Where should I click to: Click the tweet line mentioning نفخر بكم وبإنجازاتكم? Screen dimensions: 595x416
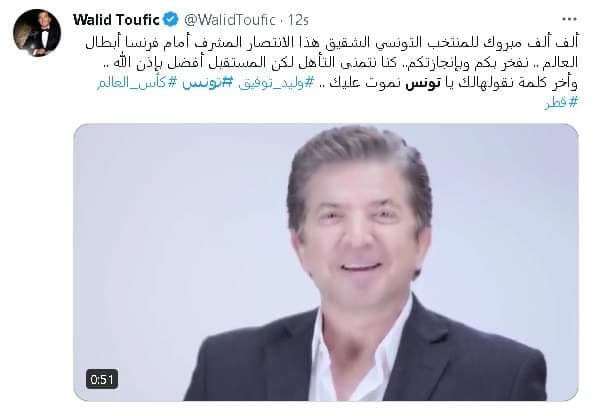pyautogui.click(x=340, y=62)
